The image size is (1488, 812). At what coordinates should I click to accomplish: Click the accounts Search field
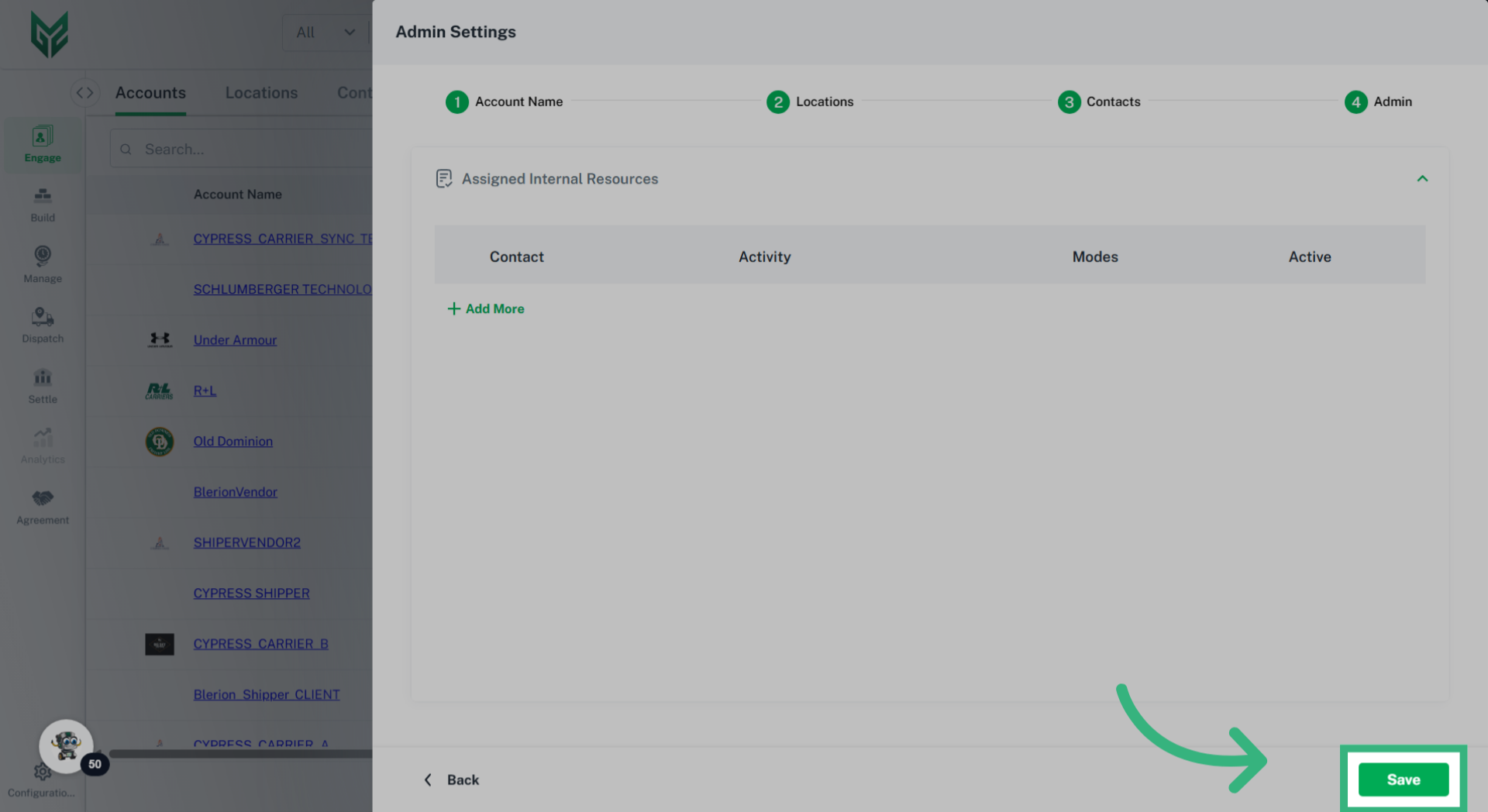(248, 149)
